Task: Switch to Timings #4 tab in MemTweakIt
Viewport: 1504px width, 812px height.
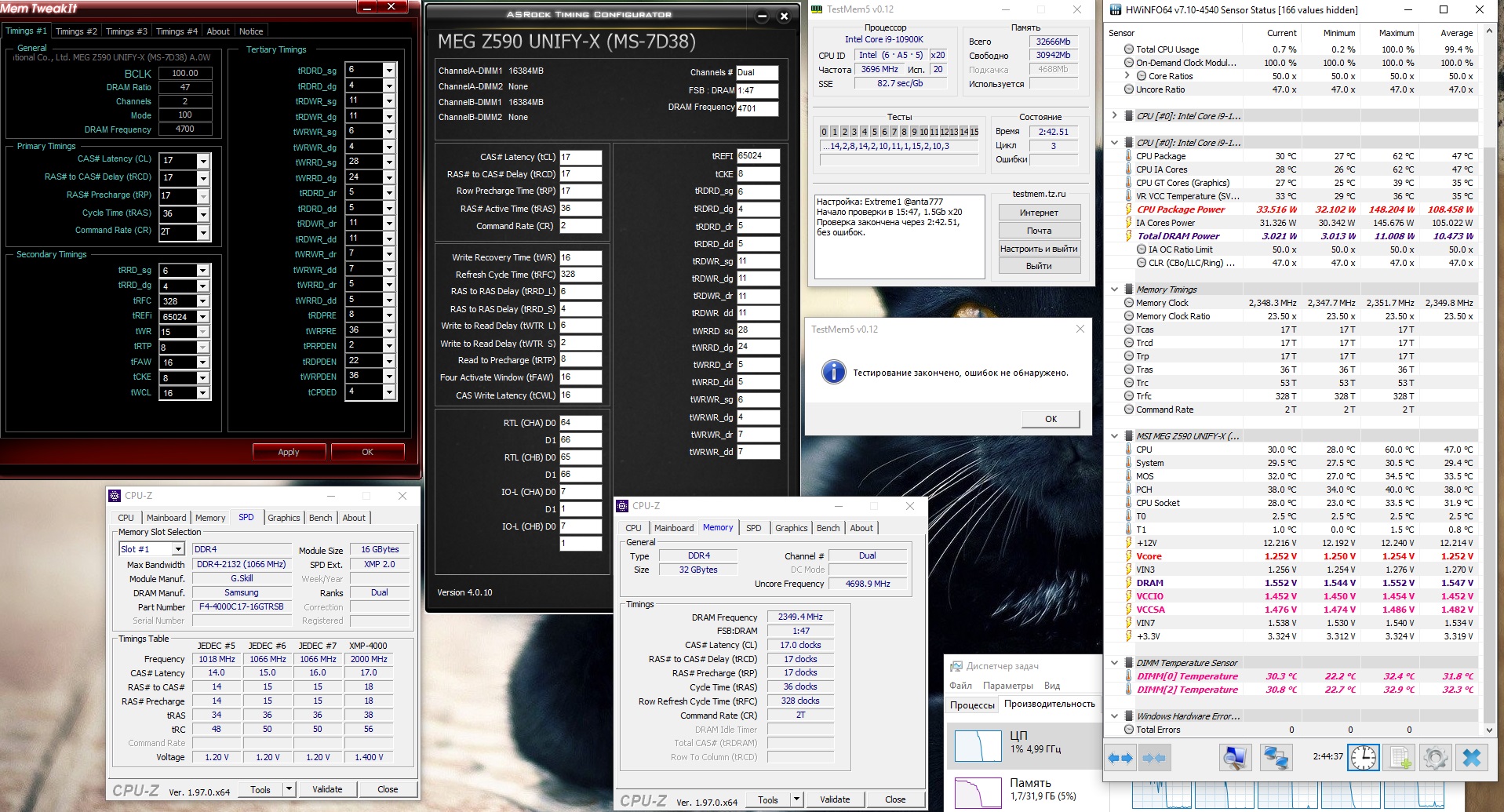Action: 177,31
